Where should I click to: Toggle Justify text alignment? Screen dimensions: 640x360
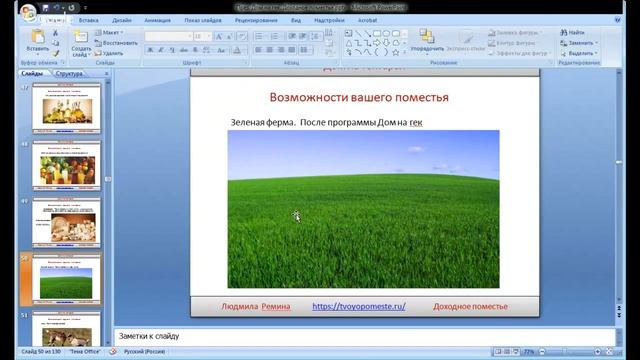pos(291,50)
